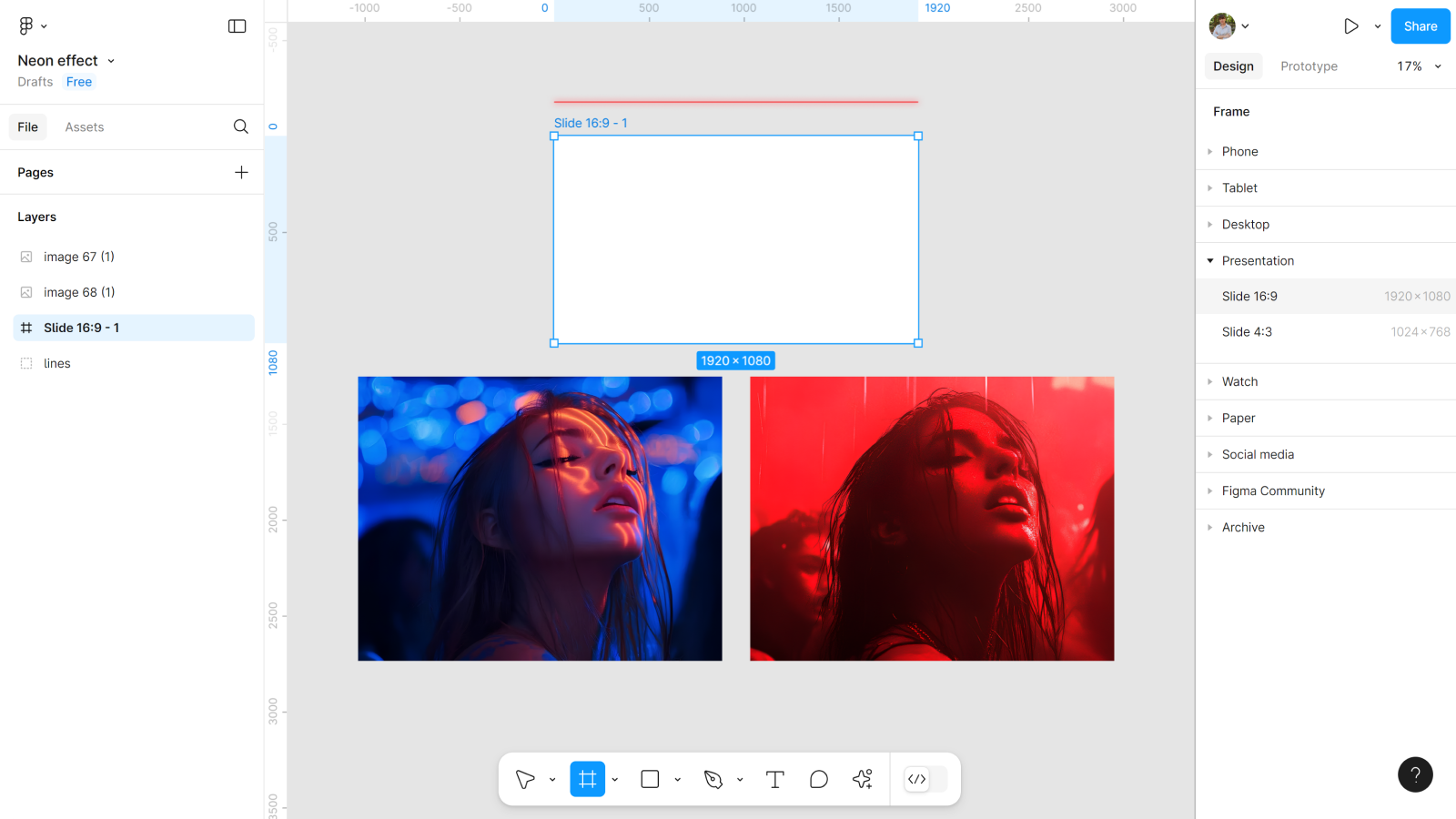Collapse the left sidebar panel
This screenshot has width=1456, height=819.
[x=237, y=26]
